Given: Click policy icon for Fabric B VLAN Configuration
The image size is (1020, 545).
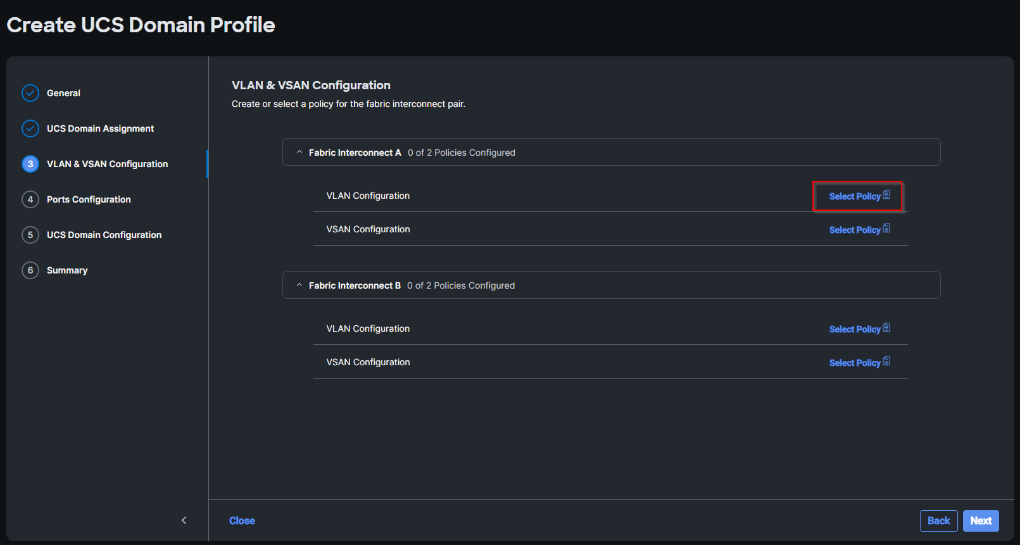Looking at the screenshot, I should (887, 328).
